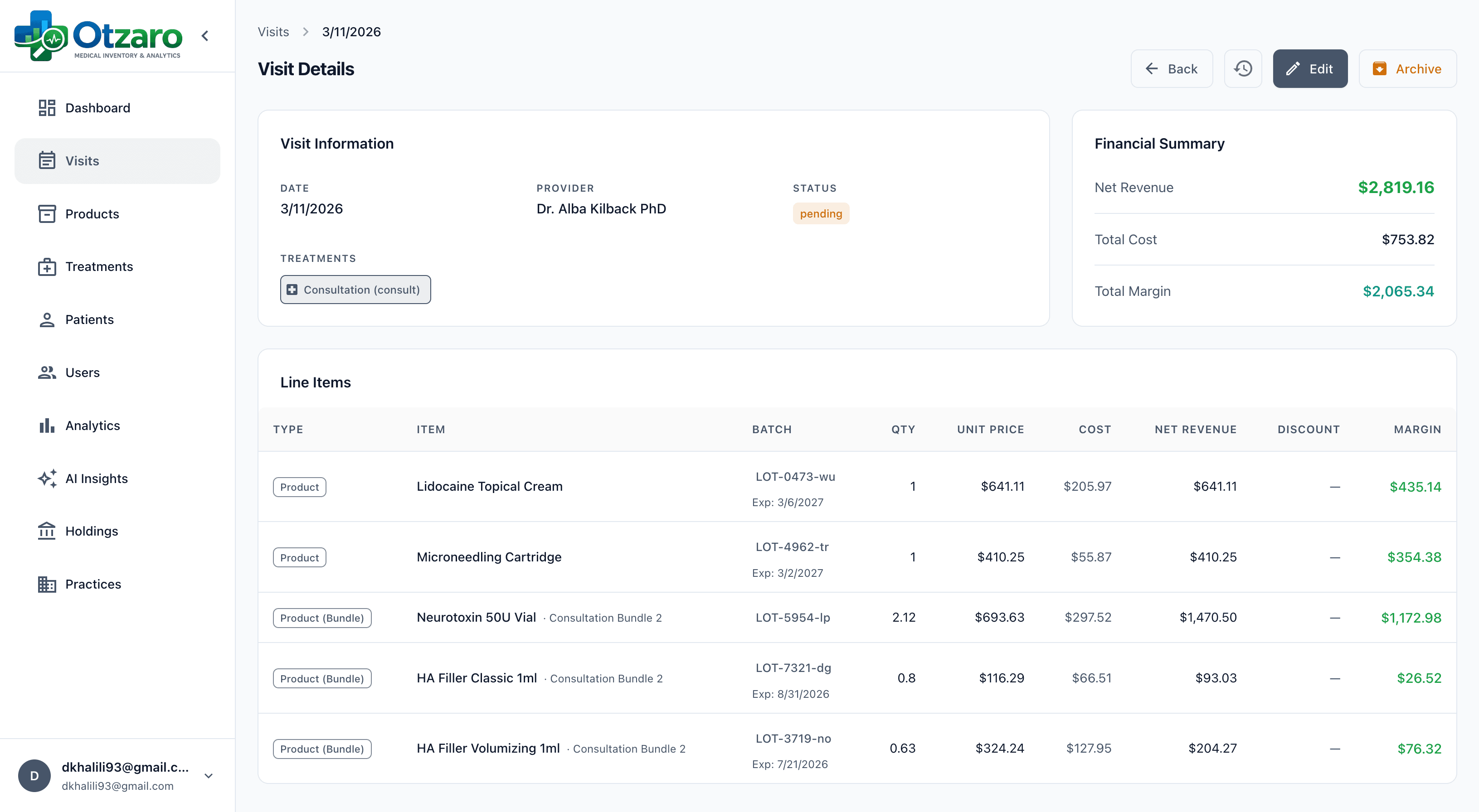Select the Consultation (consult) treatment chip
1479x812 pixels.
click(355, 289)
